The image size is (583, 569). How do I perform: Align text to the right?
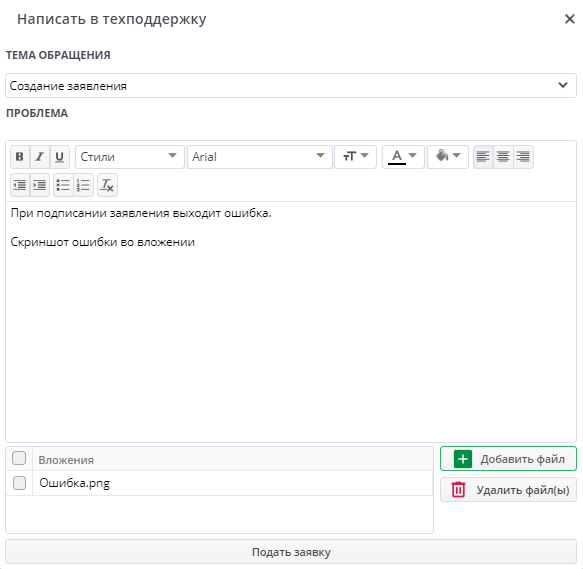point(523,157)
